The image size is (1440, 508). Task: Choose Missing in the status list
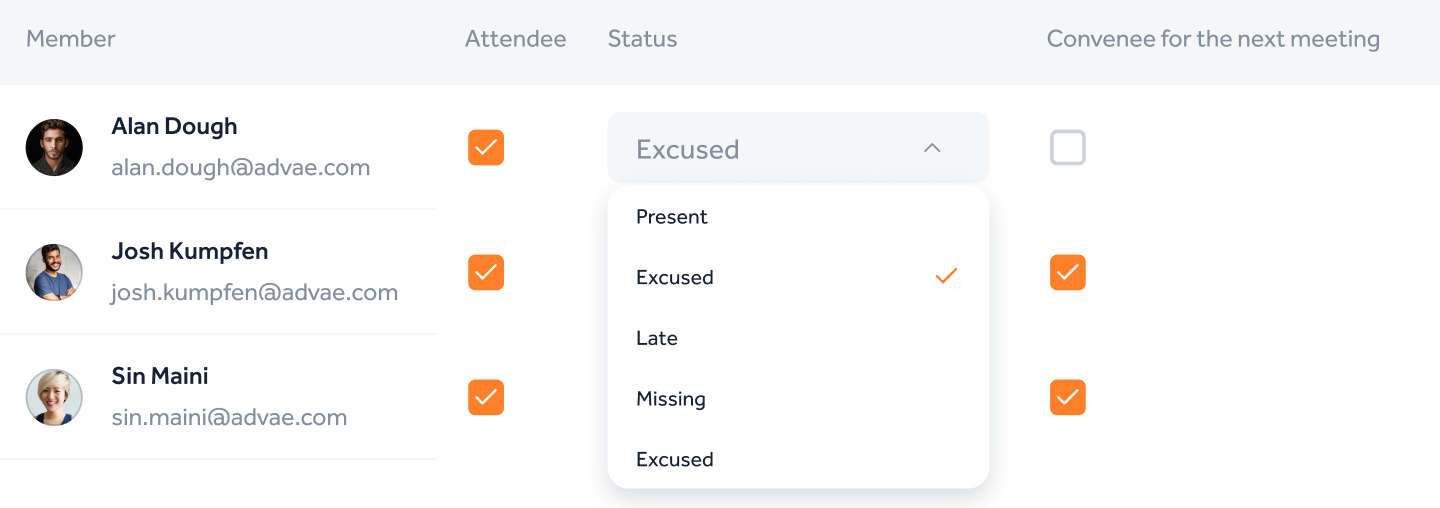pos(671,399)
